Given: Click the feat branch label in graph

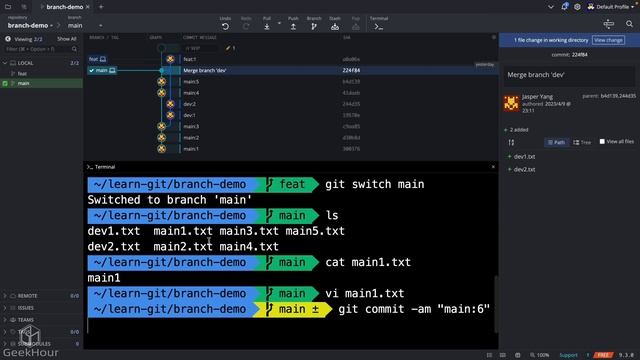Looking at the screenshot, I should (x=98, y=59).
